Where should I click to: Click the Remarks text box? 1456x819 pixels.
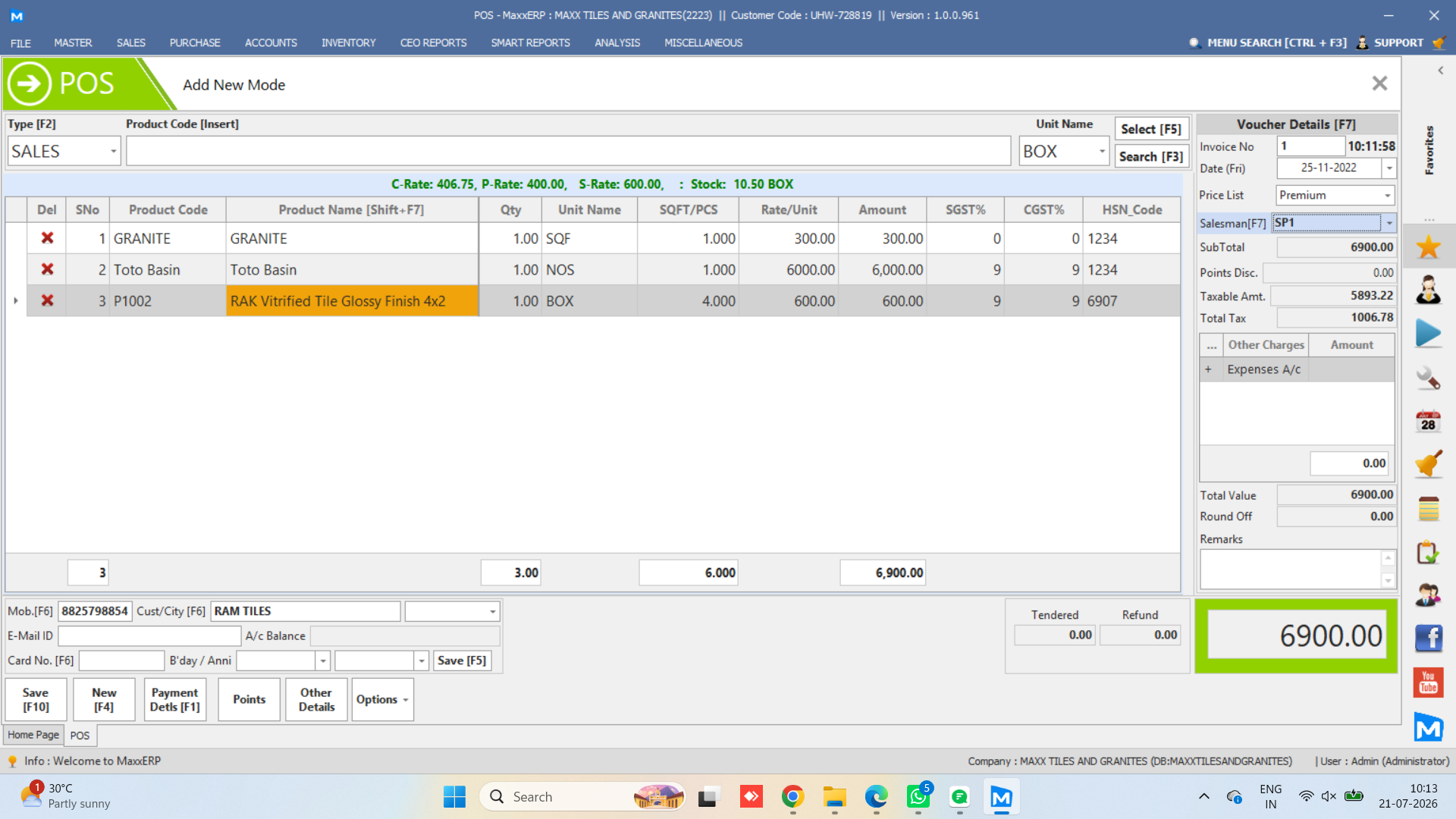1291,569
